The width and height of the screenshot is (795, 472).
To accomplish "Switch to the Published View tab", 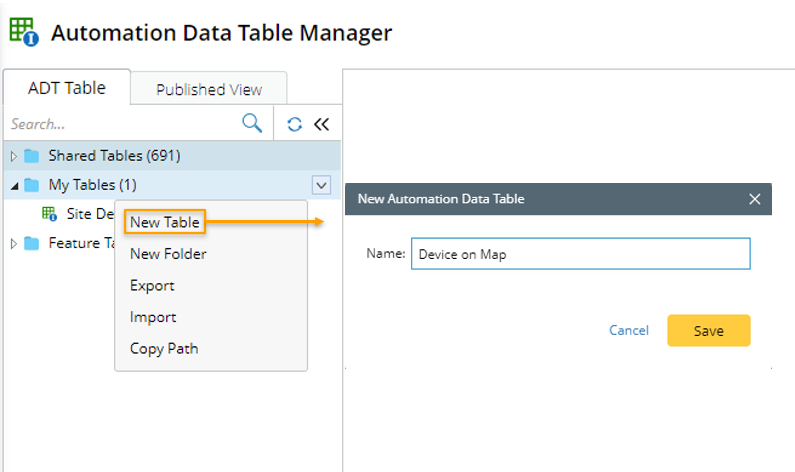I will tap(209, 89).
